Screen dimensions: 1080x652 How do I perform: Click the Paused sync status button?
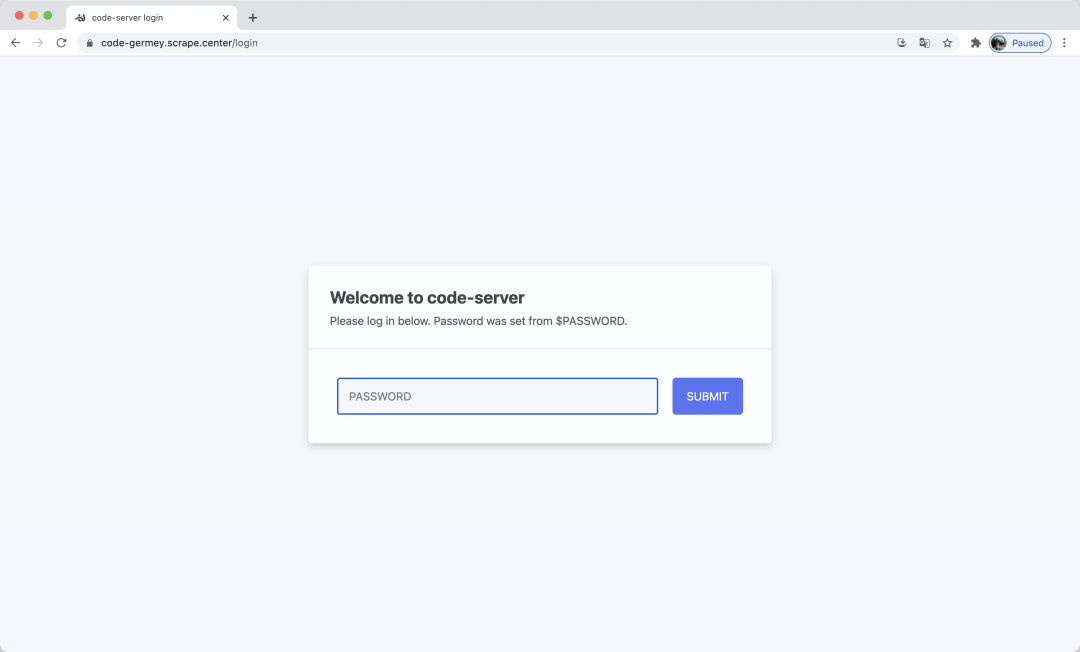[1020, 42]
